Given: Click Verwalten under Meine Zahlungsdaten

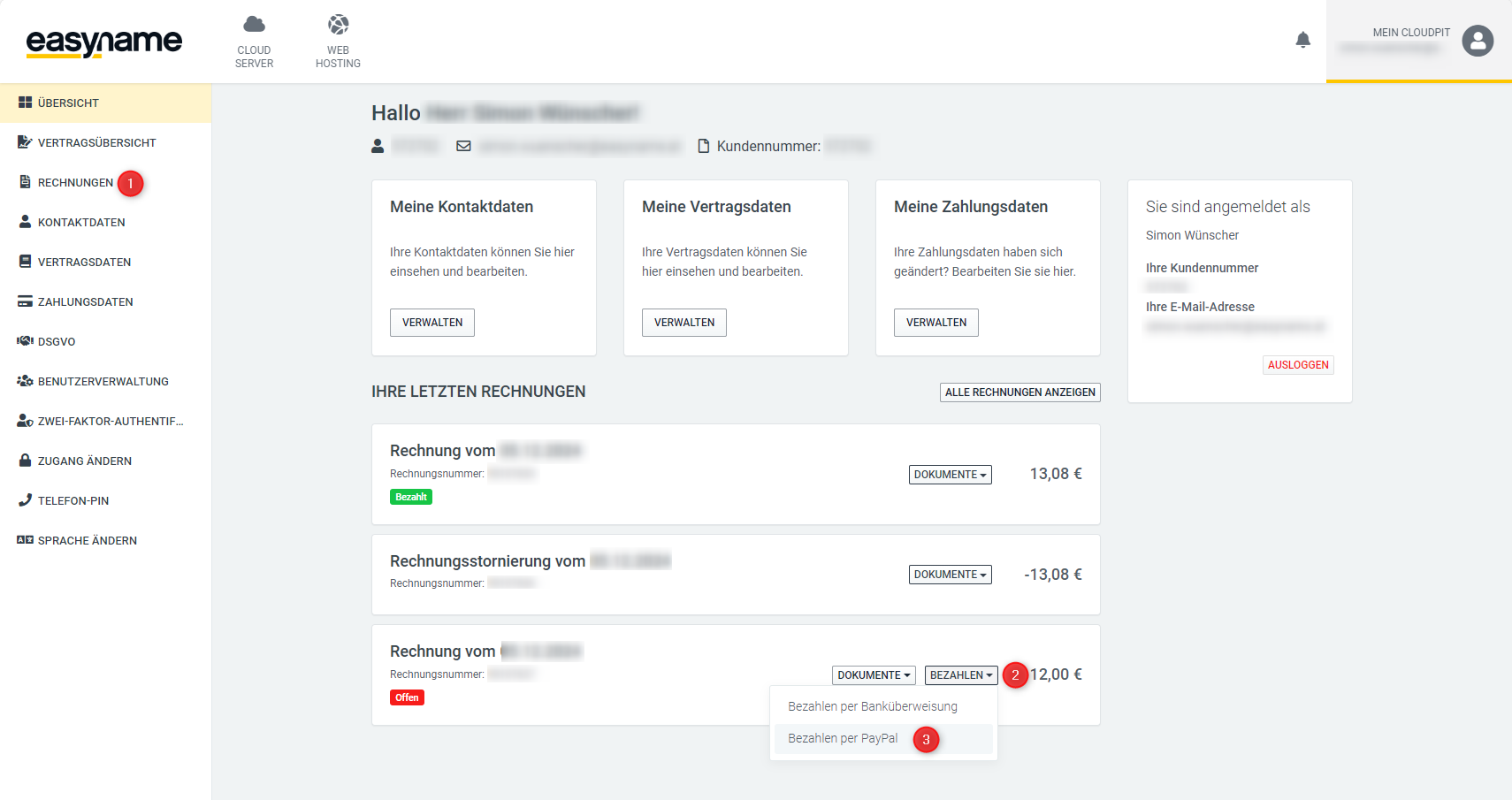Looking at the screenshot, I should (935, 323).
